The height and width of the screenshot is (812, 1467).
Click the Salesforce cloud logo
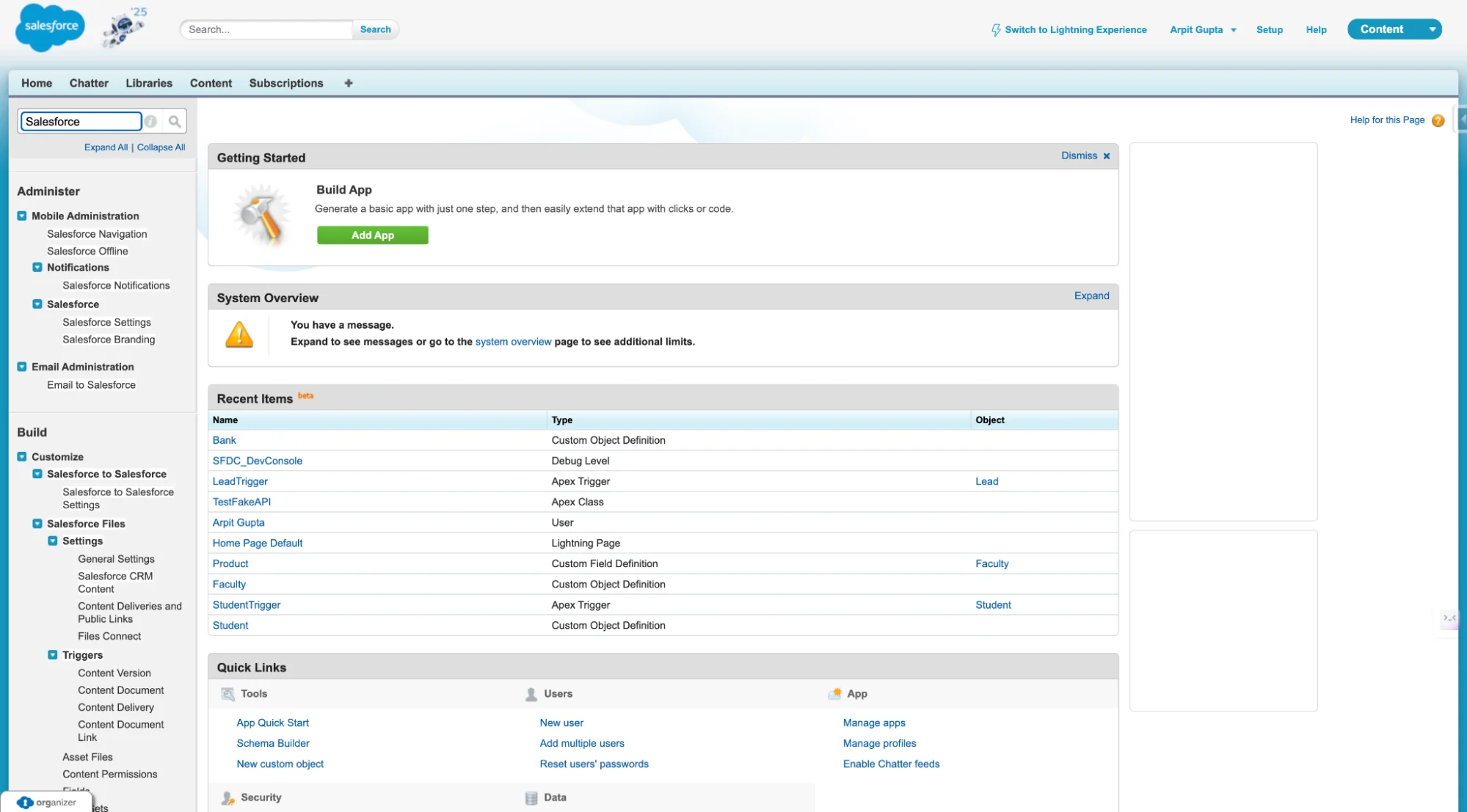[48, 27]
